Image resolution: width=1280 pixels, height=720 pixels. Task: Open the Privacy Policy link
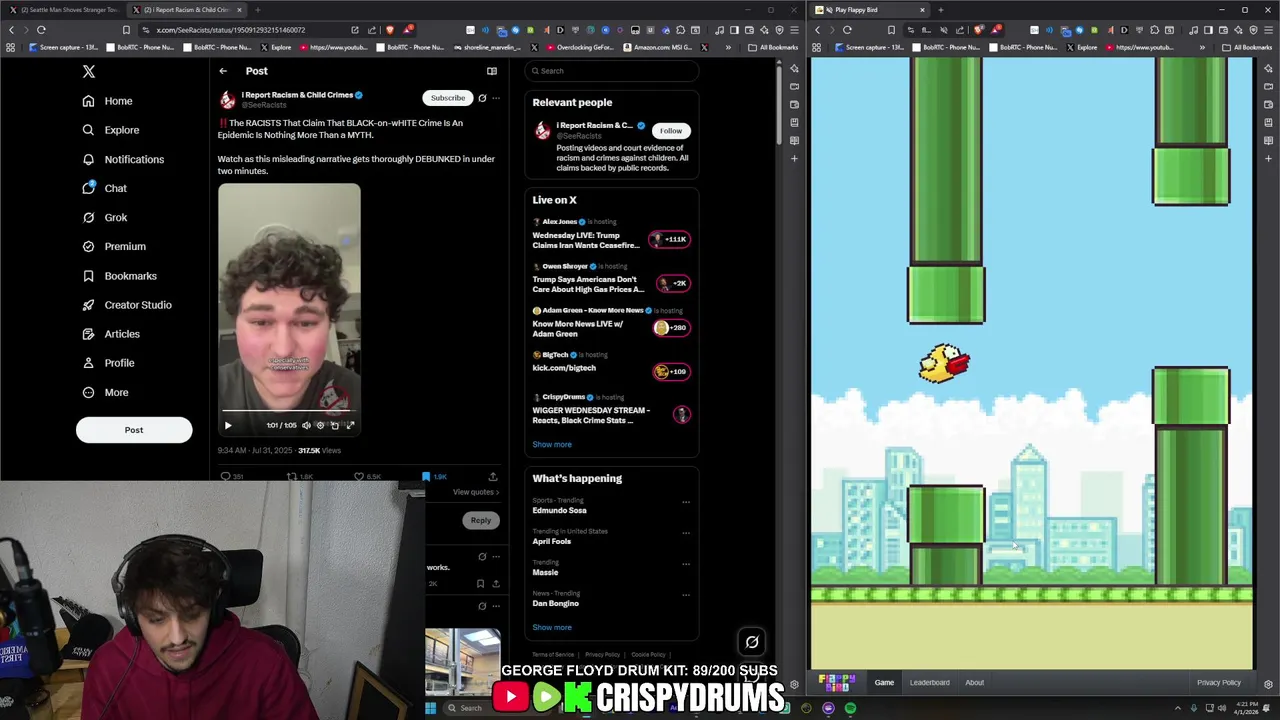point(1218,682)
